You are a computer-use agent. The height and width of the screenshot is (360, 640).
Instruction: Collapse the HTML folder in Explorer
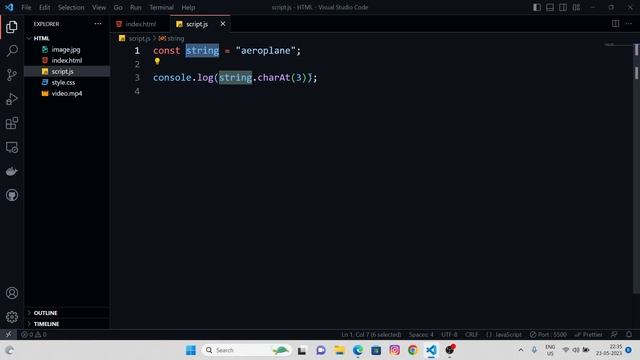[67, 38]
